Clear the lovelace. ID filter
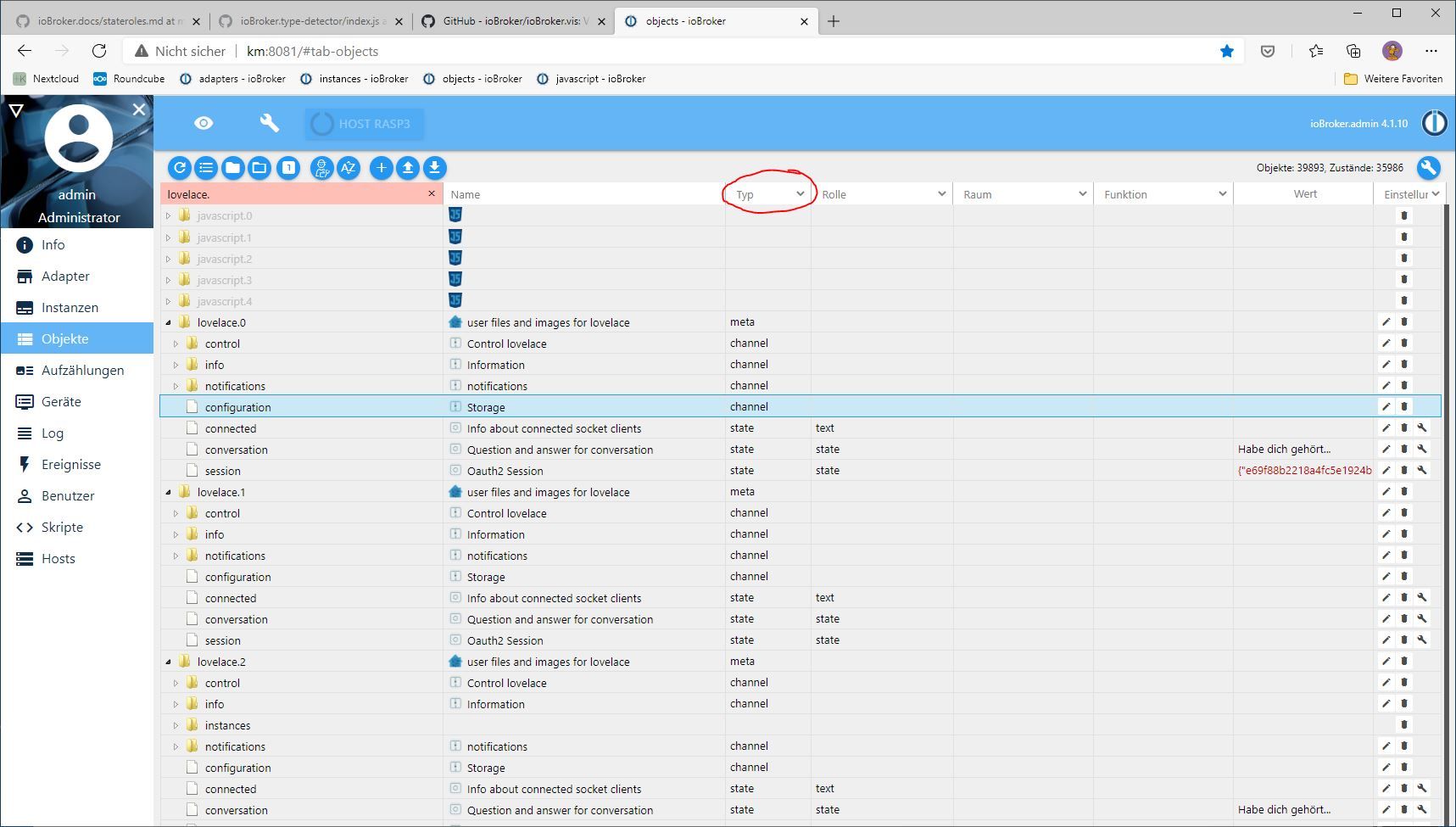 [x=432, y=193]
